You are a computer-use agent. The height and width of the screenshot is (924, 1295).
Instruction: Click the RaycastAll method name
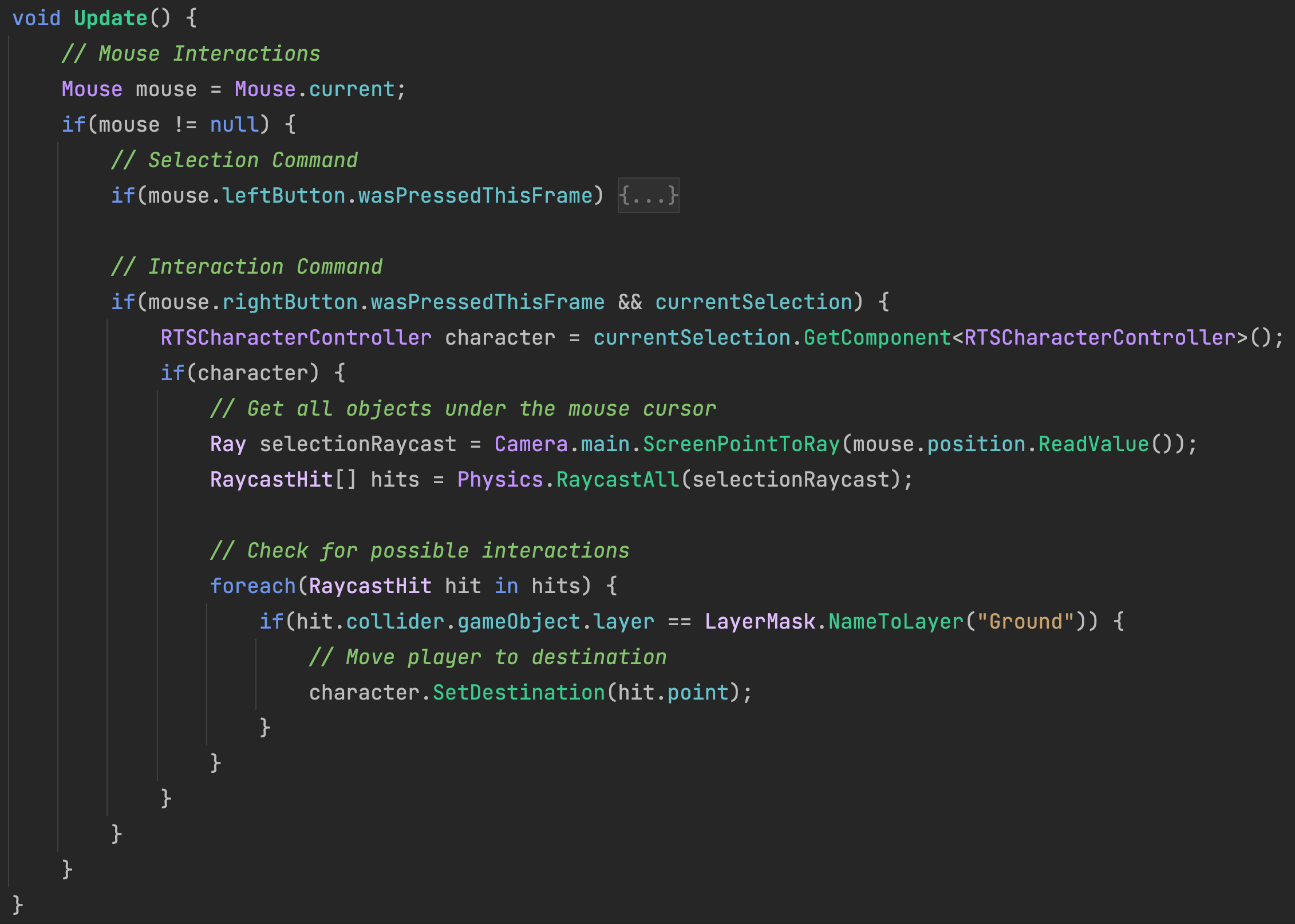(617, 480)
